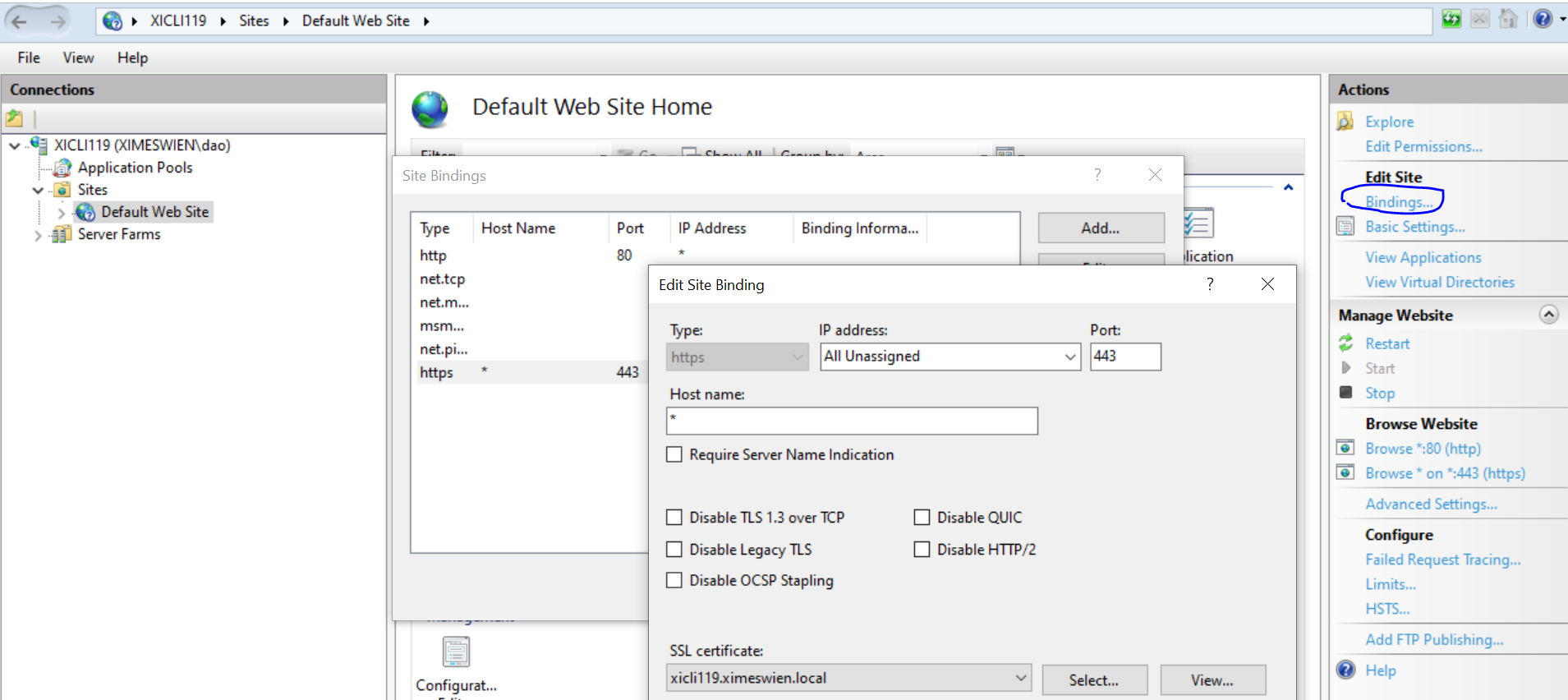Screen dimensions: 1568x700
Task: Select the net.tcp binding row
Action: pyautogui.click(x=530, y=279)
